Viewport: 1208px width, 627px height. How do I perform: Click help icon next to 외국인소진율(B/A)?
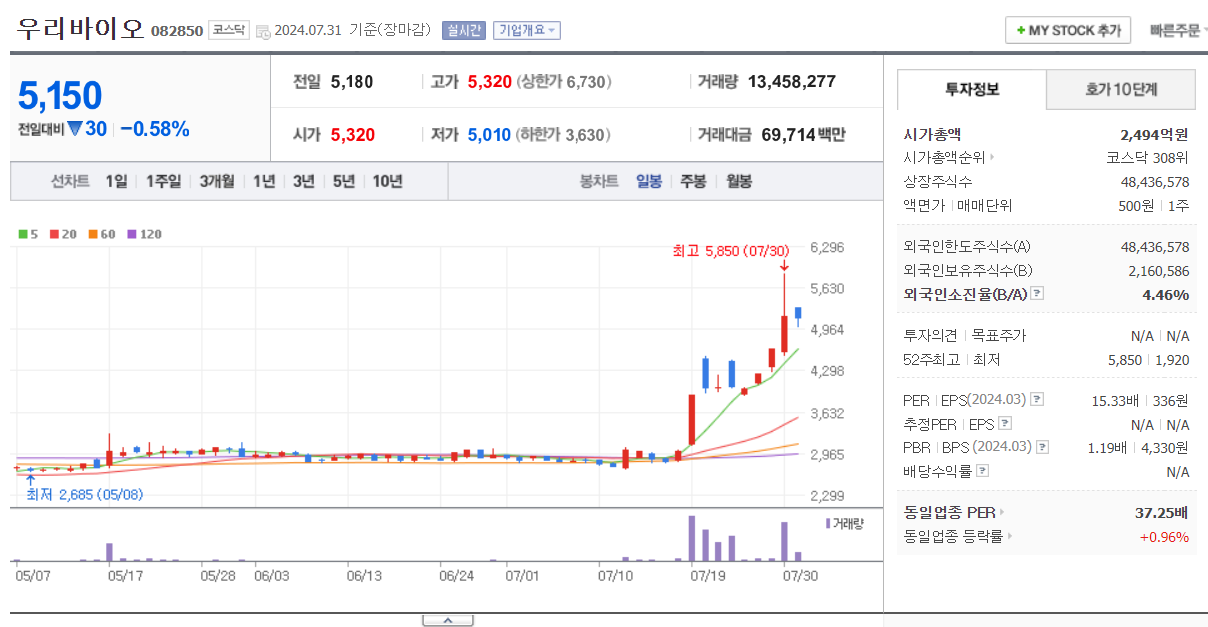point(1037,294)
